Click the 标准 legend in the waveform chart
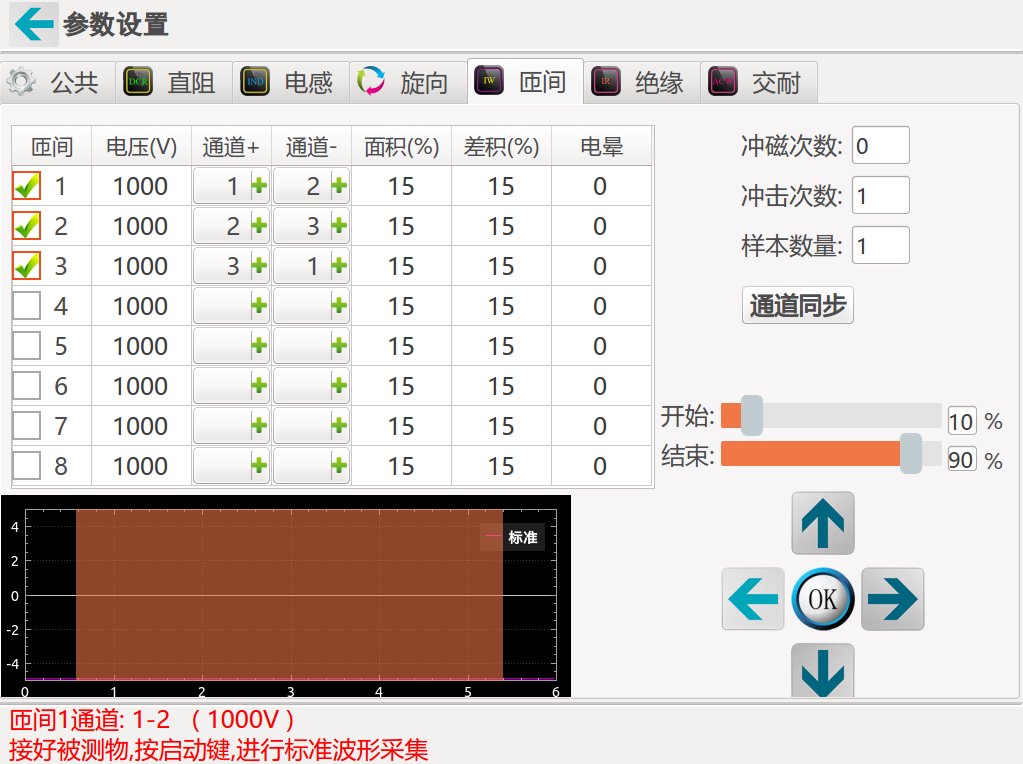The height and width of the screenshot is (764, 1023). point(512,537)
